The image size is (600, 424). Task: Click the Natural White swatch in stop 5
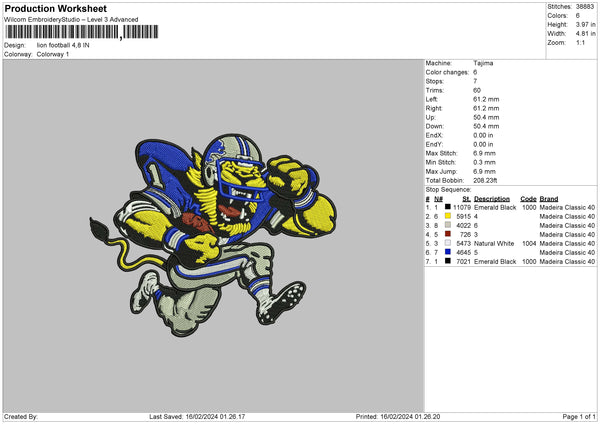[x=447, y=243]
